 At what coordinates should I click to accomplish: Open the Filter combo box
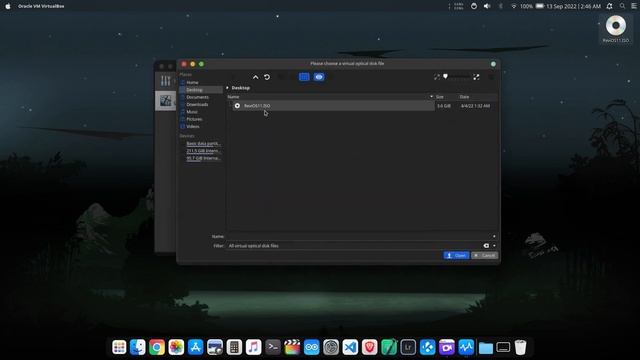point(354,246)
